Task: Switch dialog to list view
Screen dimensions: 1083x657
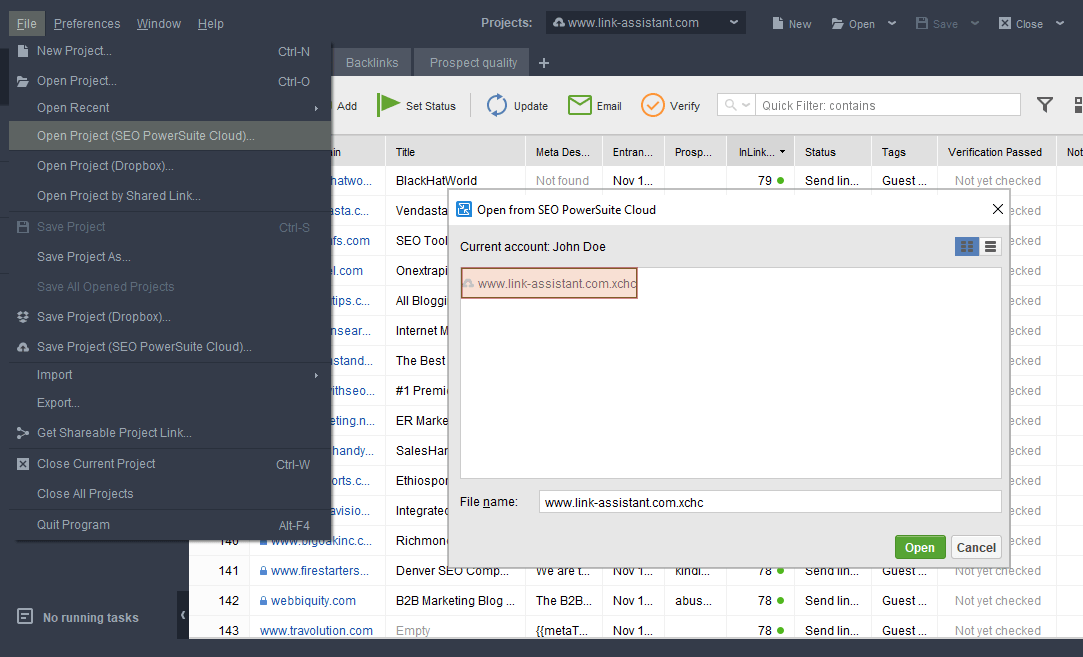Action: click(990, 247)
